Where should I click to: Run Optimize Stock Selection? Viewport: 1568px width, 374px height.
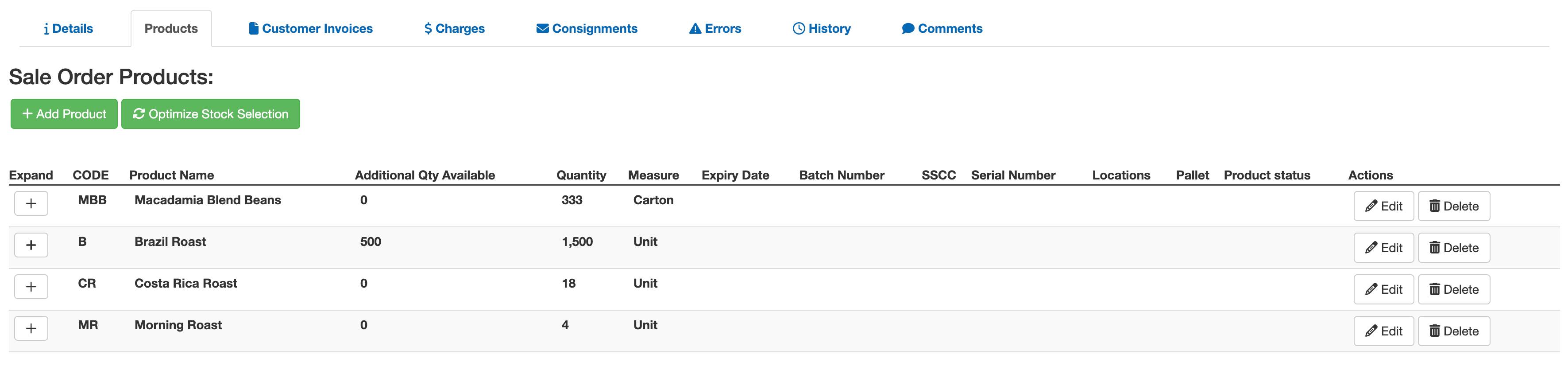(x=211, y=114)
